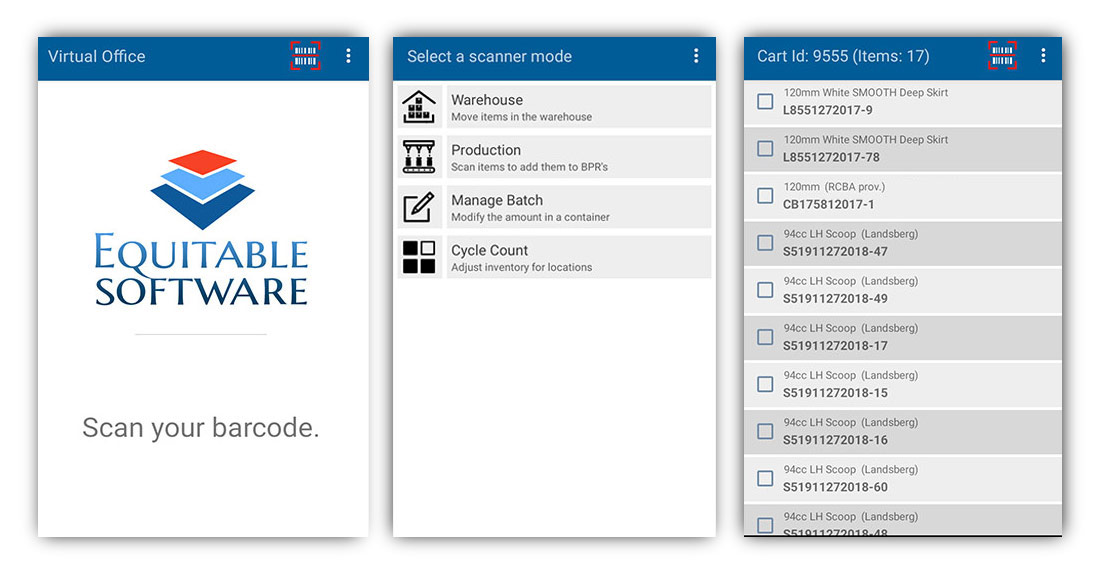
Task: Select checkbox for S51911272018-49
Action: pos(765,290)
